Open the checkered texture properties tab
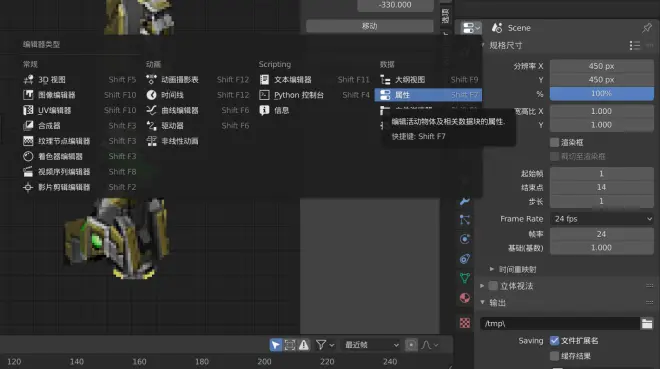660x369 pixels. pos(465,323)
